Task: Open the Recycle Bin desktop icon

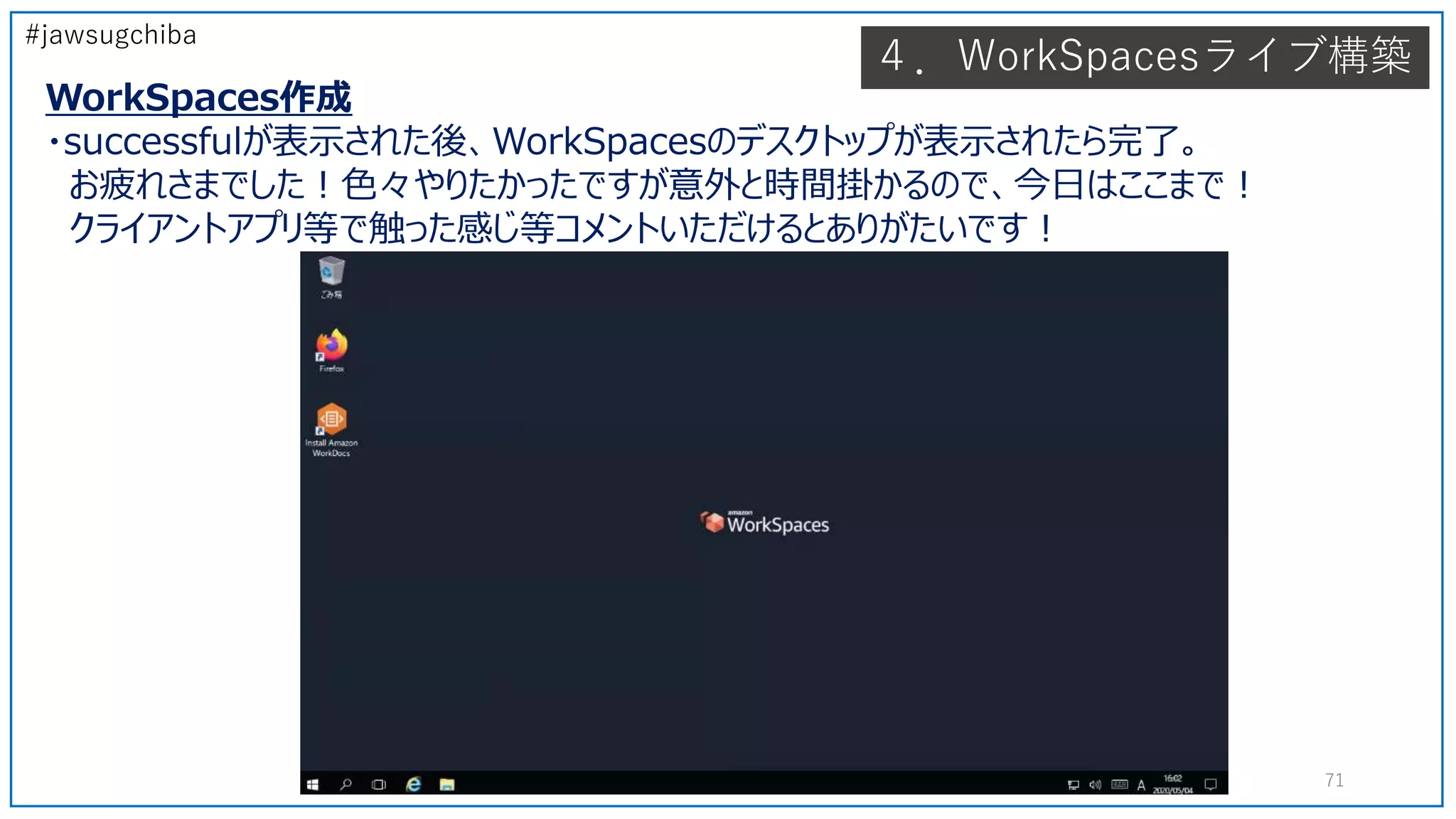Action: click(x=331, y=277)
